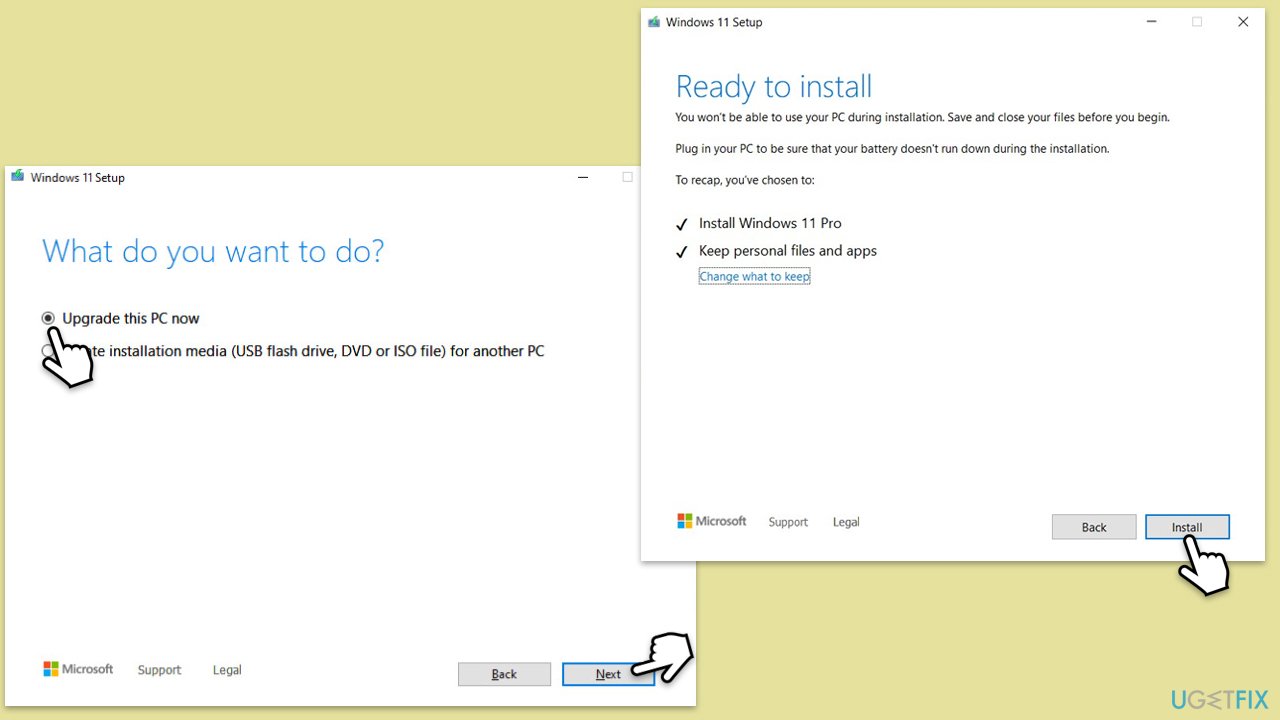
Task: Click the To recap, you've chosen to text
Action: [x=745, y=181]
